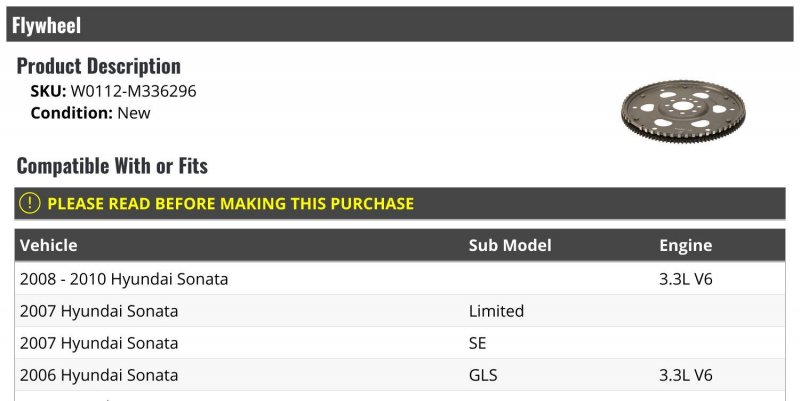
Task: Select the 2007 Hyundai Sonata Limited row
Action: tap(399, 311)
